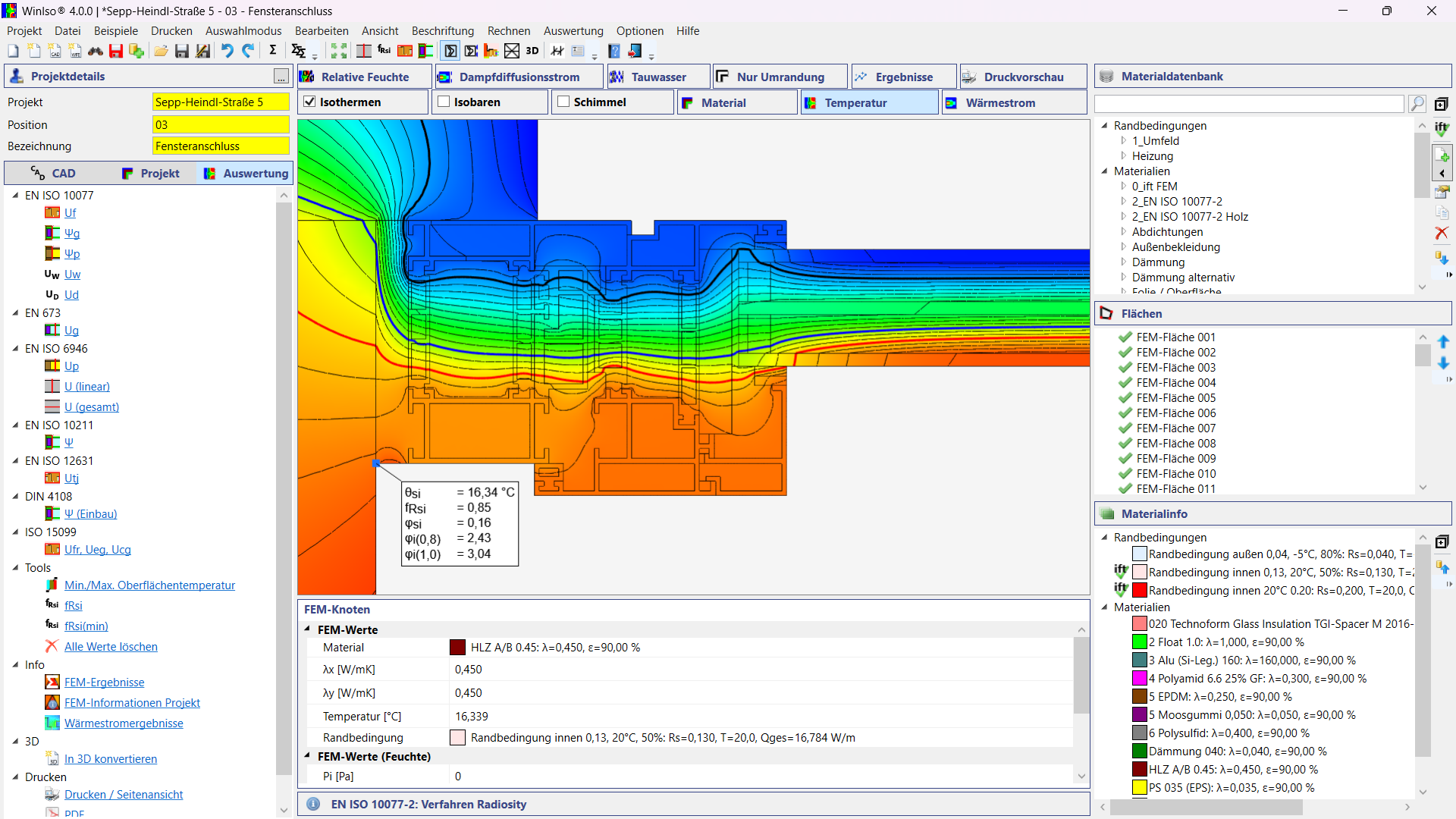This screenshot has height=819, width=1456.
Task: Collapse the EN ISO 10077 tree group
Action: (x=15, y=196)
